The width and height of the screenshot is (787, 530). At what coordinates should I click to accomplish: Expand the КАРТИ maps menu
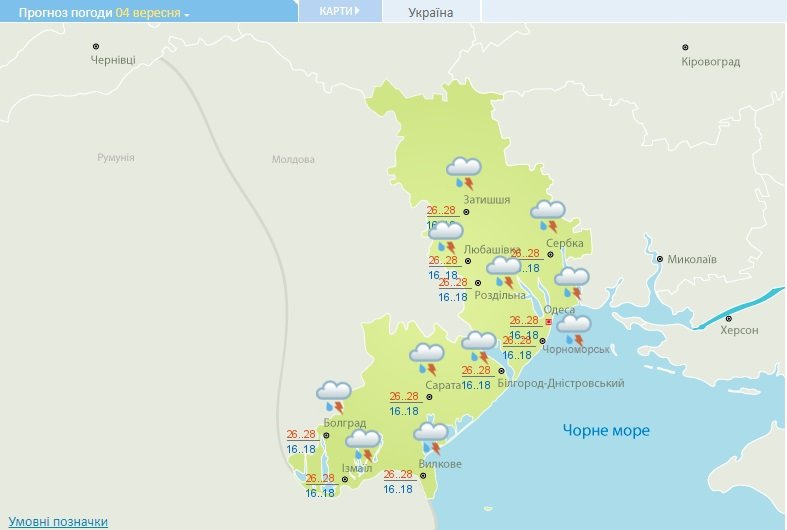[x=340, y=11]
